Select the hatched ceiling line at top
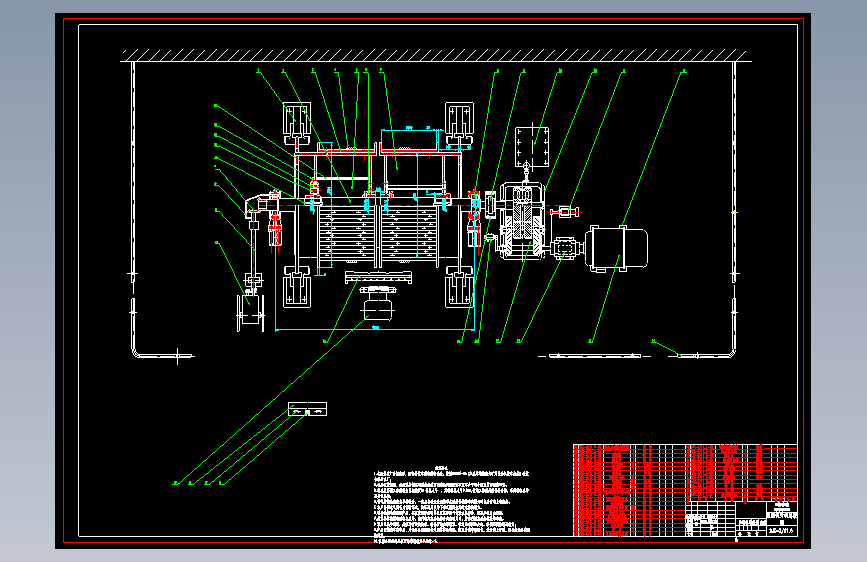 (436, 56)
